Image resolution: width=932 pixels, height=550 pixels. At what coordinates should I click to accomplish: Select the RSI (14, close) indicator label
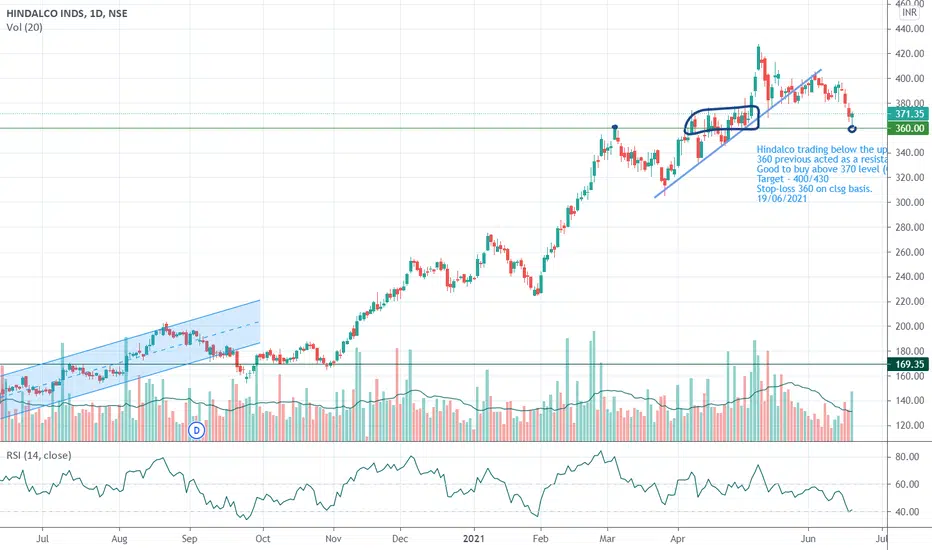coord(39,455)
